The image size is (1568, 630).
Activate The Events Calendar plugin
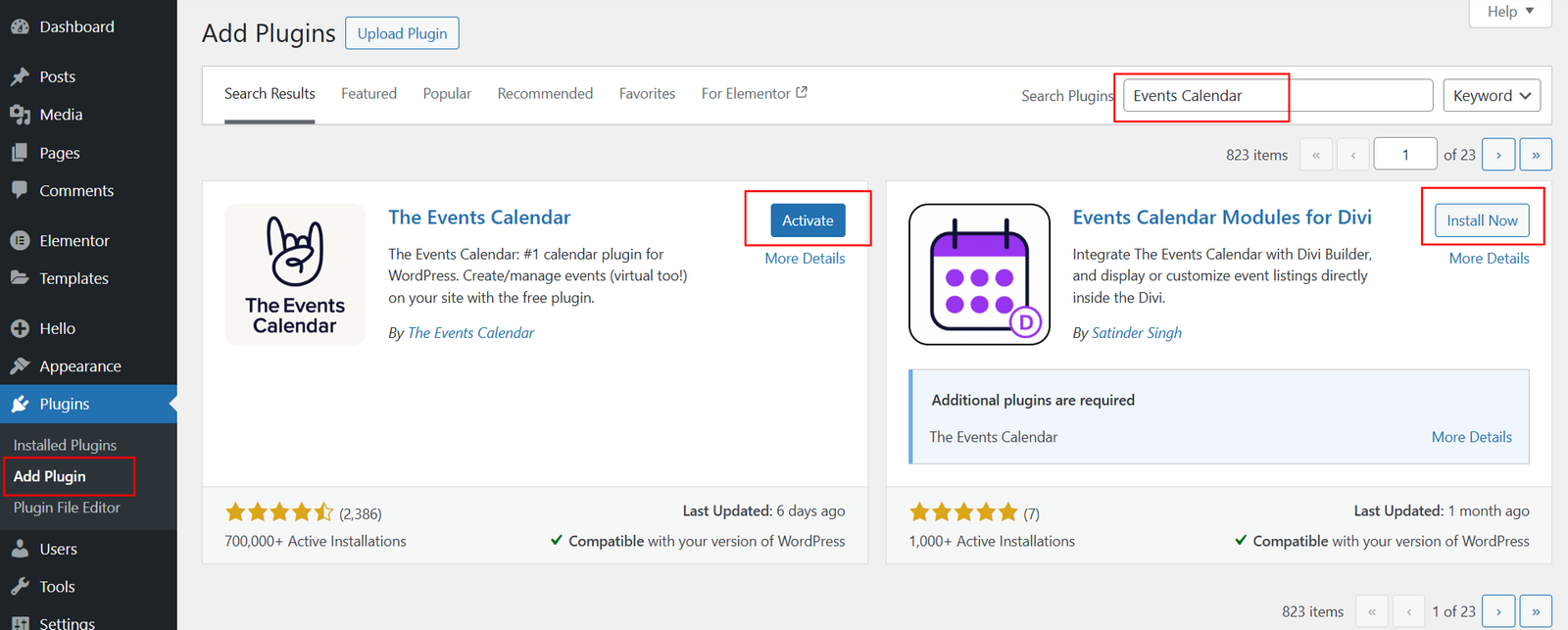808,220
